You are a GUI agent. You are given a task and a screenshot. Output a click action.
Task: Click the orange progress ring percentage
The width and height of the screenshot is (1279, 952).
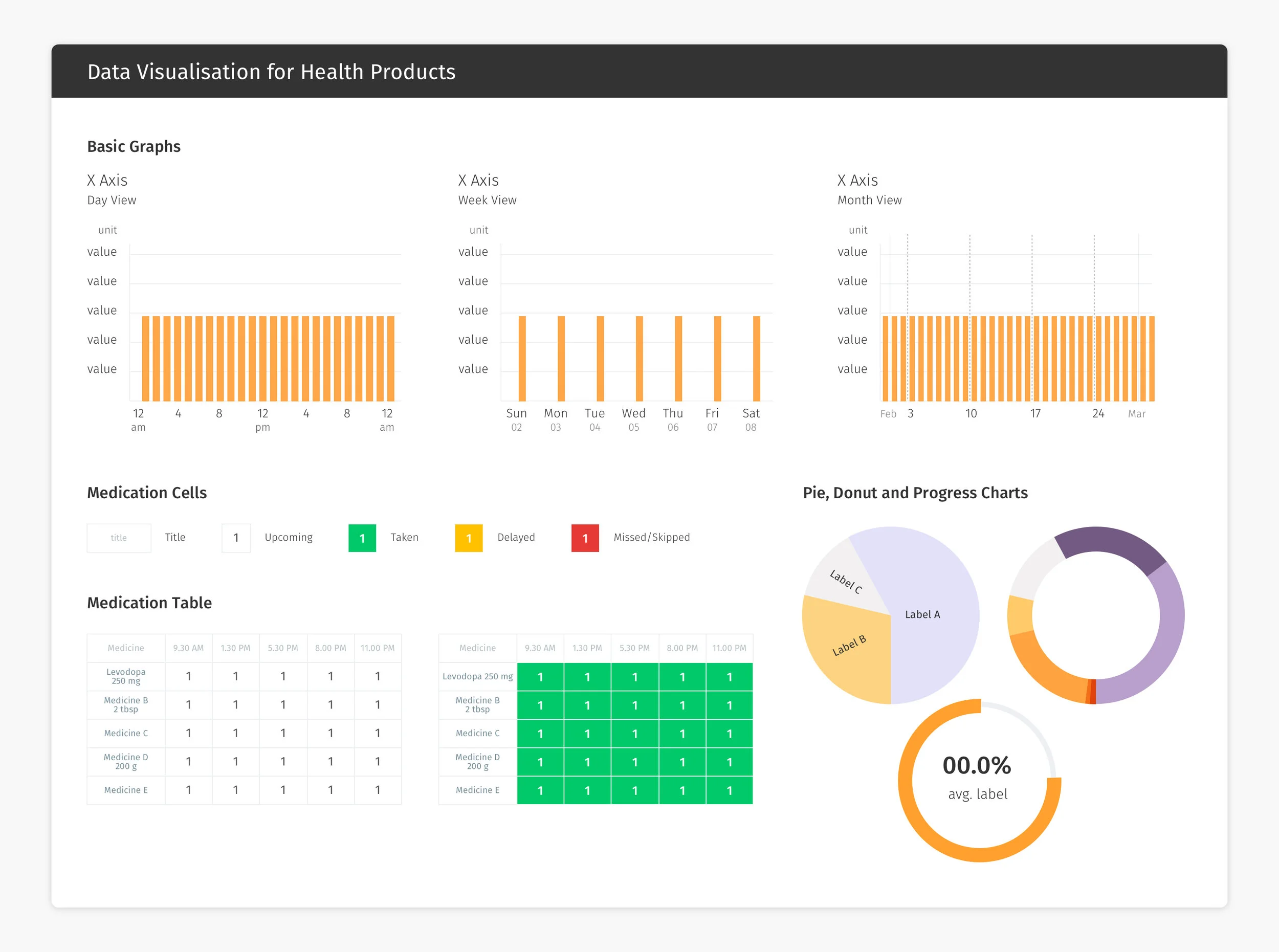click(x=977, y=765)
